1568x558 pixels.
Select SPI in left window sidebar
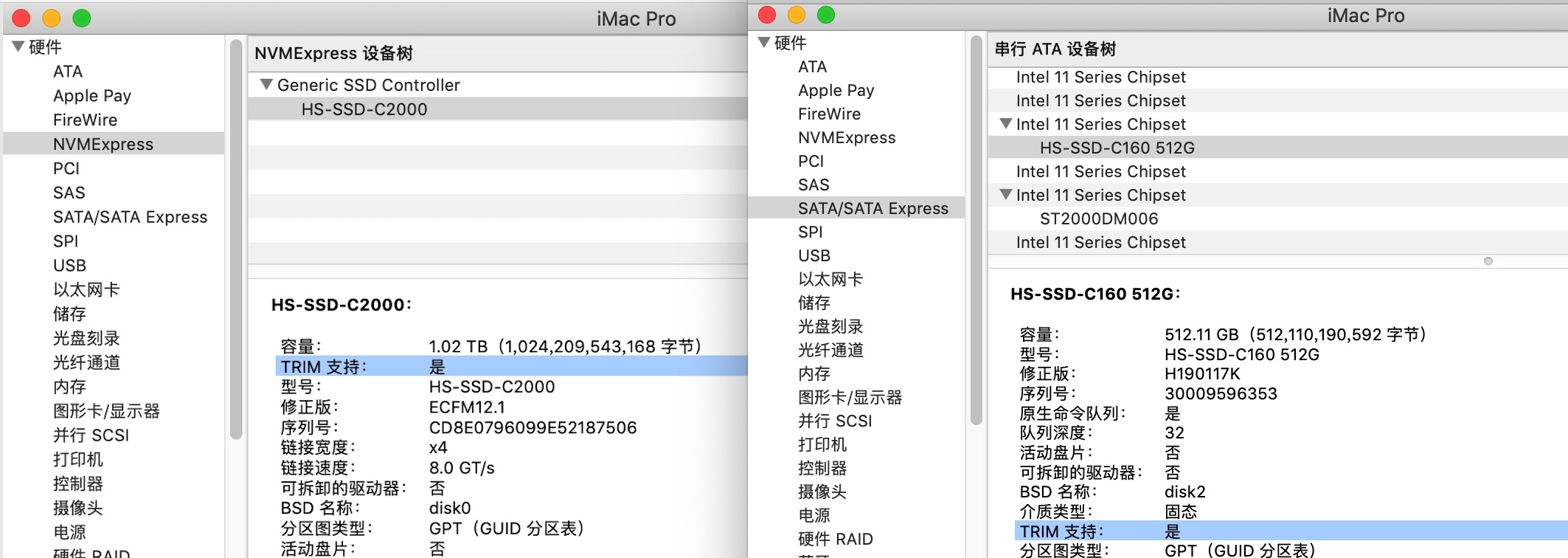point(66,241)
